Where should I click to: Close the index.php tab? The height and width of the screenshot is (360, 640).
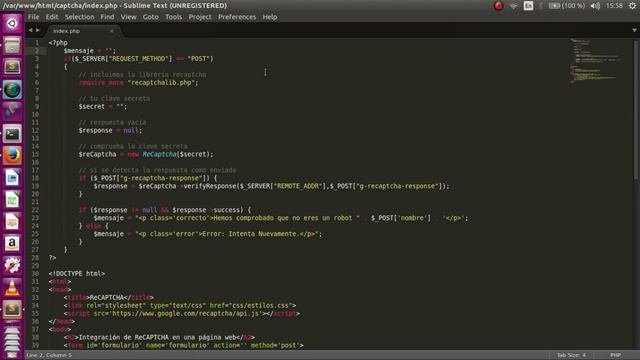point(112,31)
